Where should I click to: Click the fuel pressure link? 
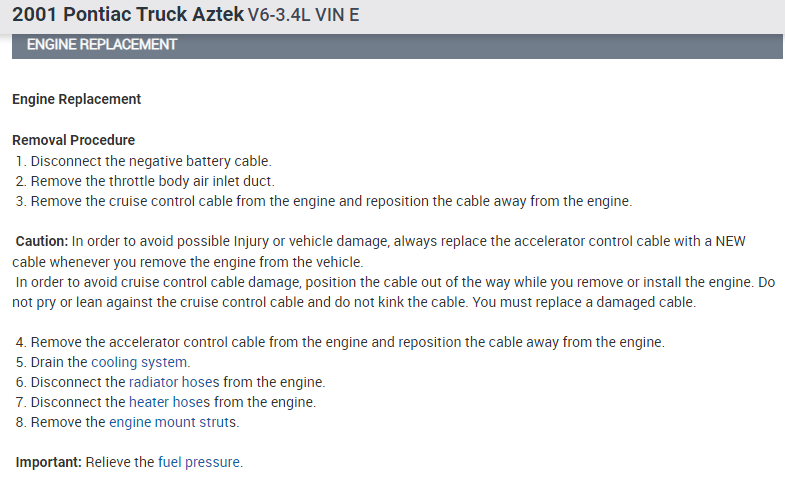tap(199, 462)
